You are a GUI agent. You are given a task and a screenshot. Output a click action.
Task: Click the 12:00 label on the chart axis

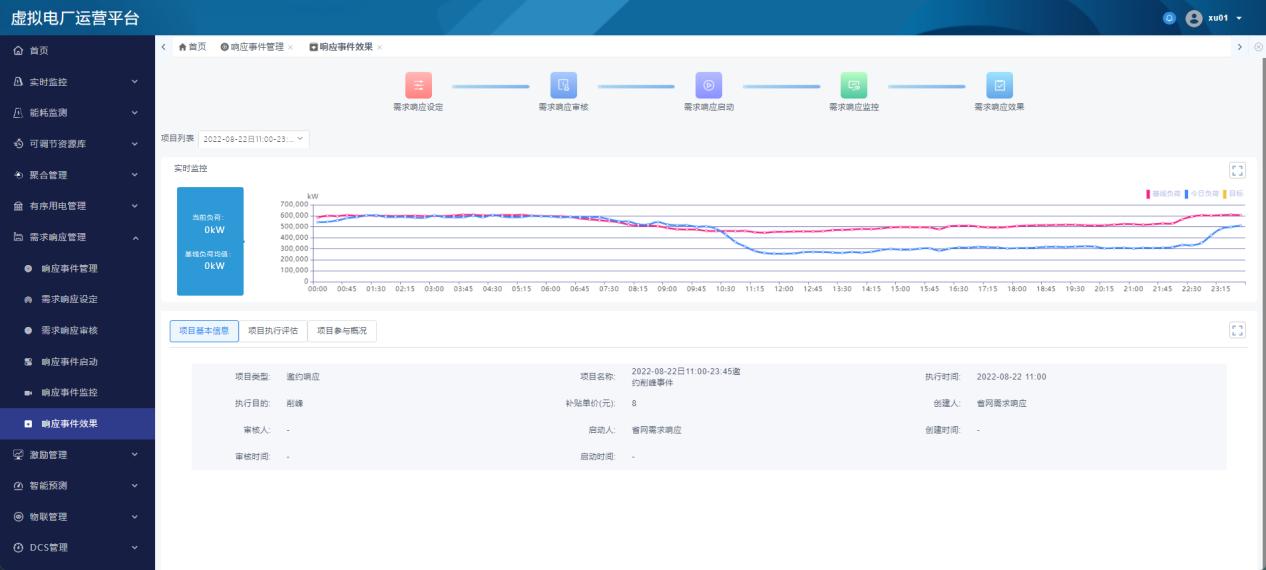783,289
